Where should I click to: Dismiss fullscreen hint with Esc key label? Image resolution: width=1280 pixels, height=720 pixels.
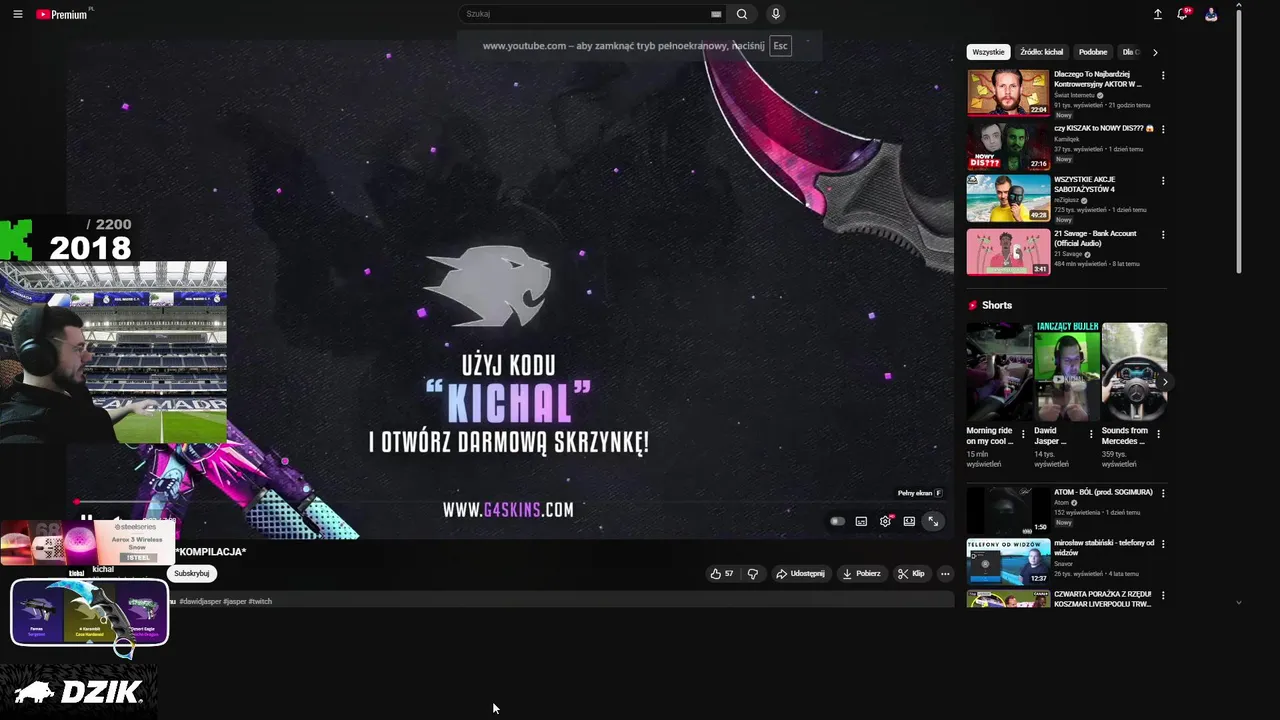[x=780, y=46]
